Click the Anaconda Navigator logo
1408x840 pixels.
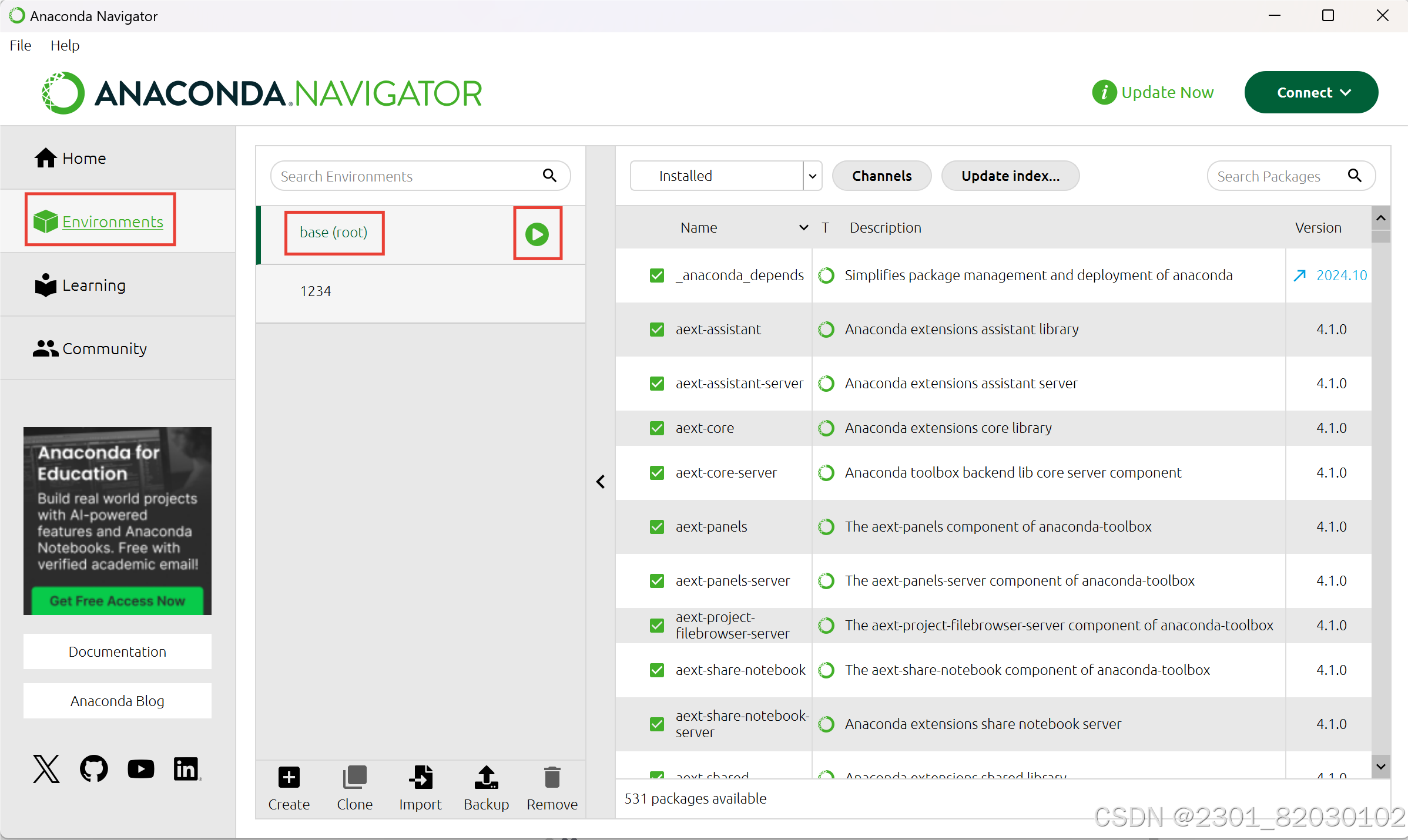(x=262, y=93)
